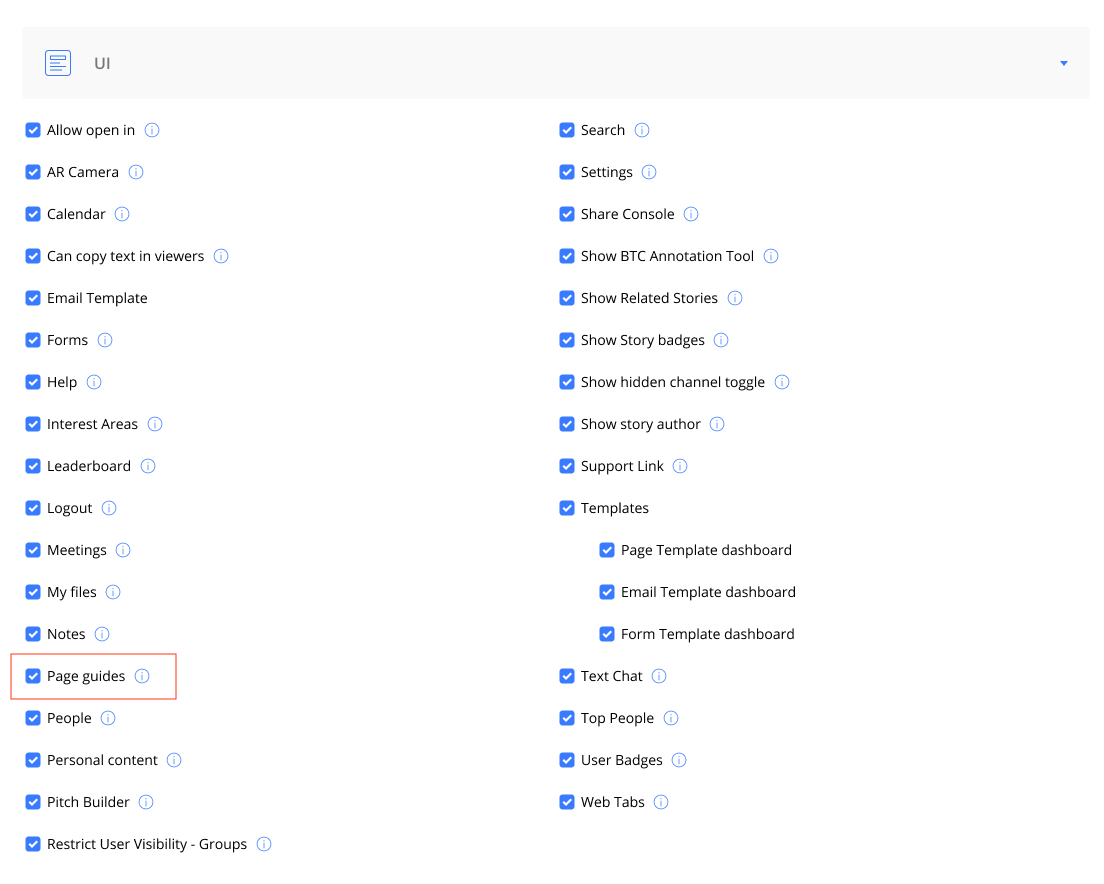The height and width of the screenshot is (884, 1104).
Task: Click the UI section list icon
Action: click(58, 63)
